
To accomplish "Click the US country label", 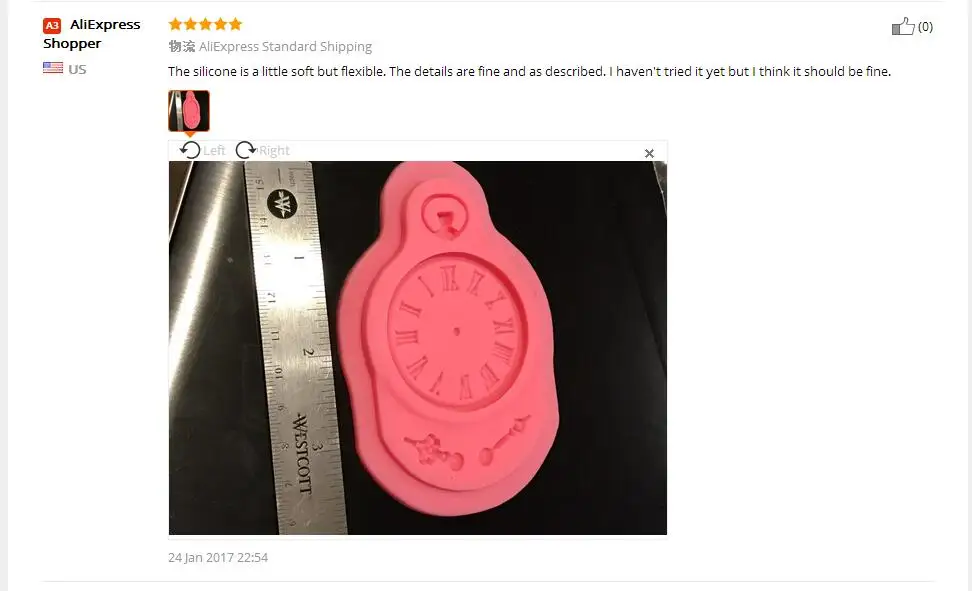I will coord(77,69).
